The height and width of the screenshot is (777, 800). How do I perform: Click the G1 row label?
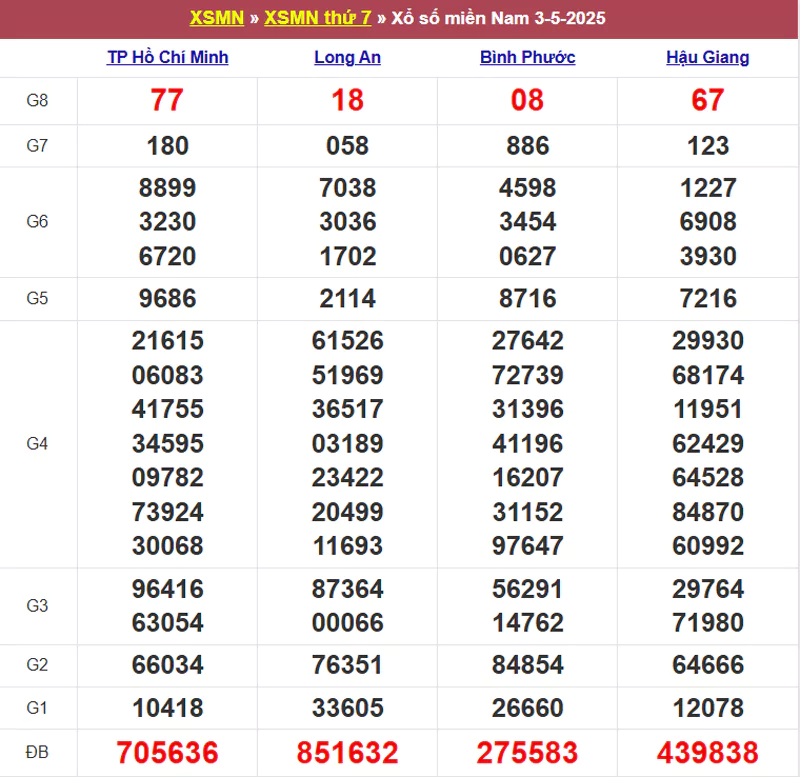tap(37, 708)
